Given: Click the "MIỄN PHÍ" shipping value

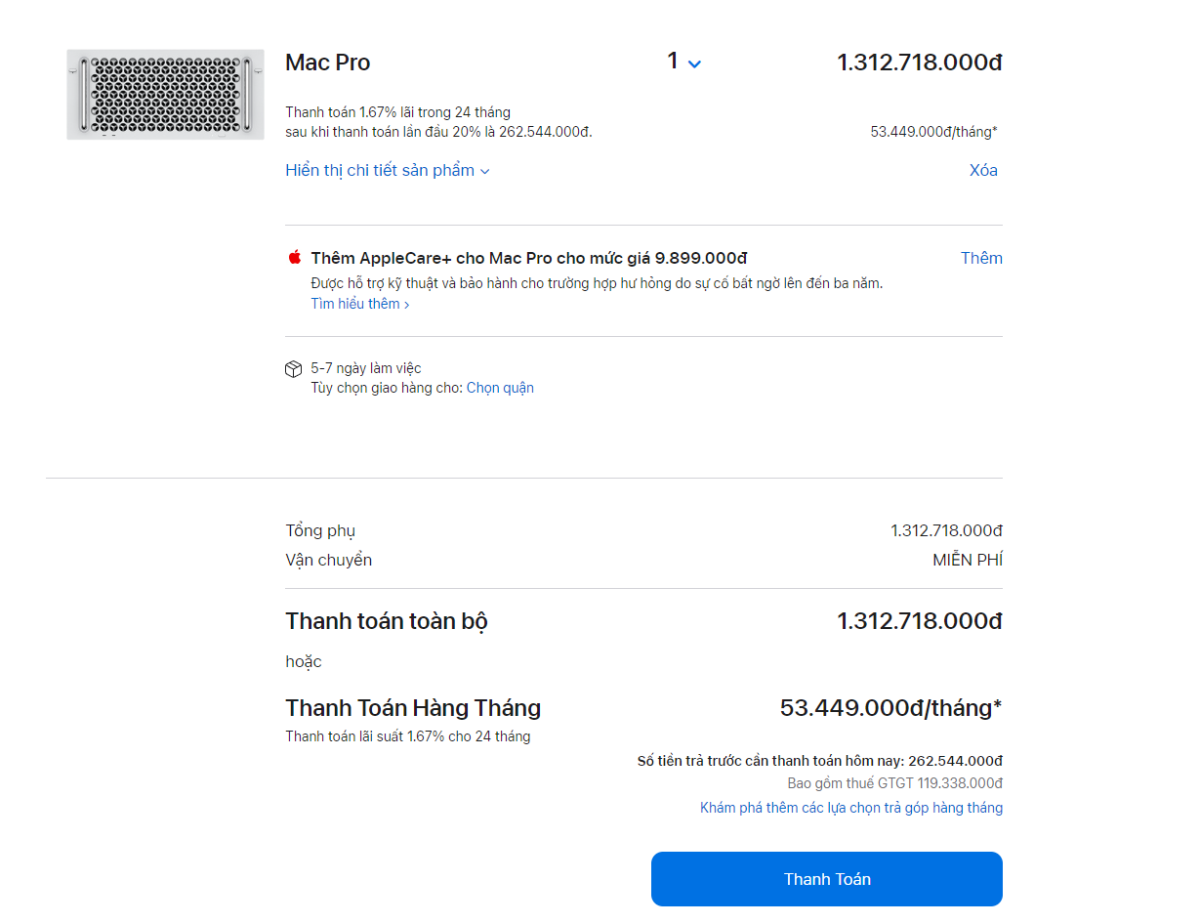Looking at the screenshot, I should click(x=967, y=560).
